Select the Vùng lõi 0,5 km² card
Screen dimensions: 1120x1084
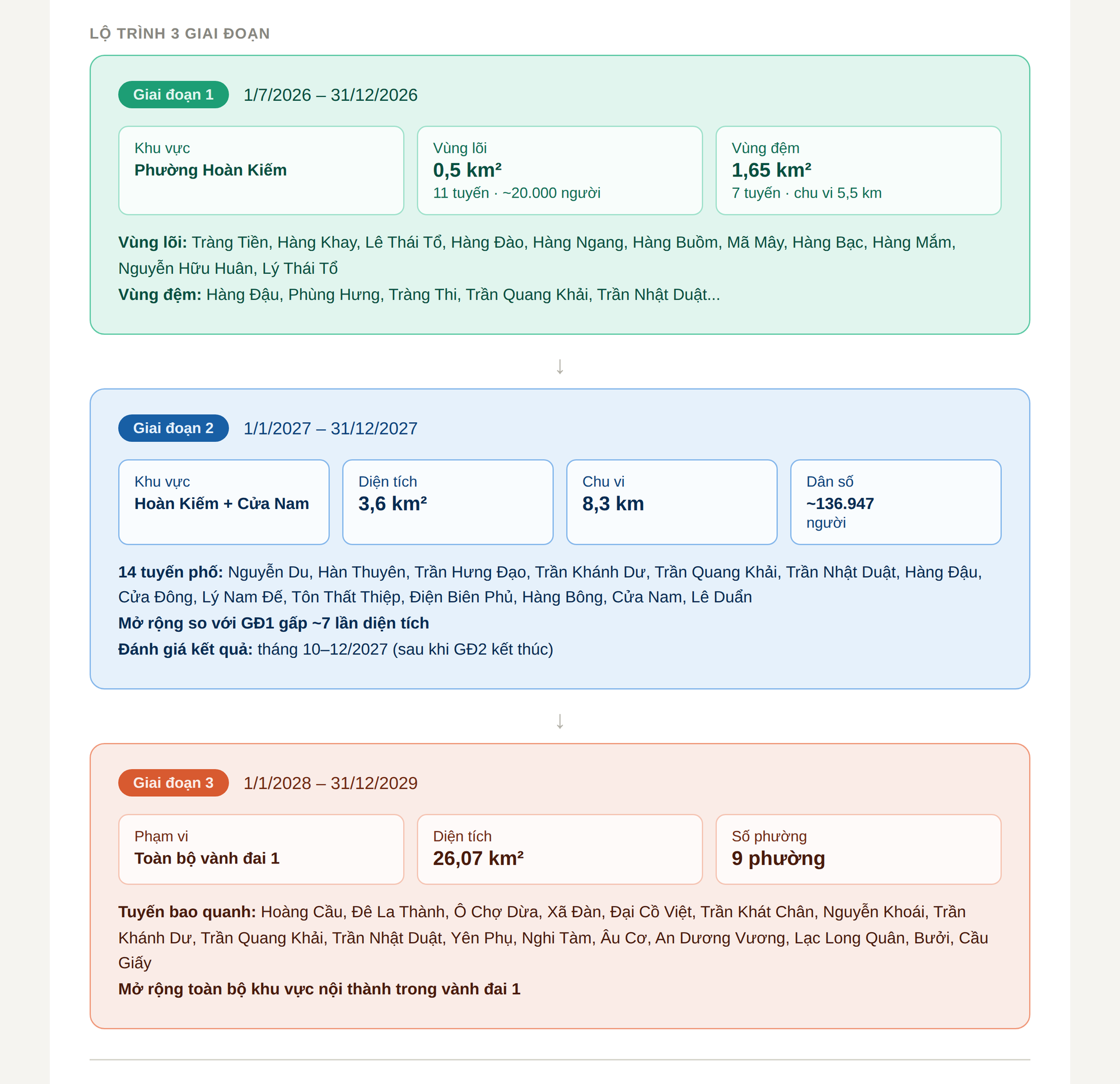(x=559, y=170)
